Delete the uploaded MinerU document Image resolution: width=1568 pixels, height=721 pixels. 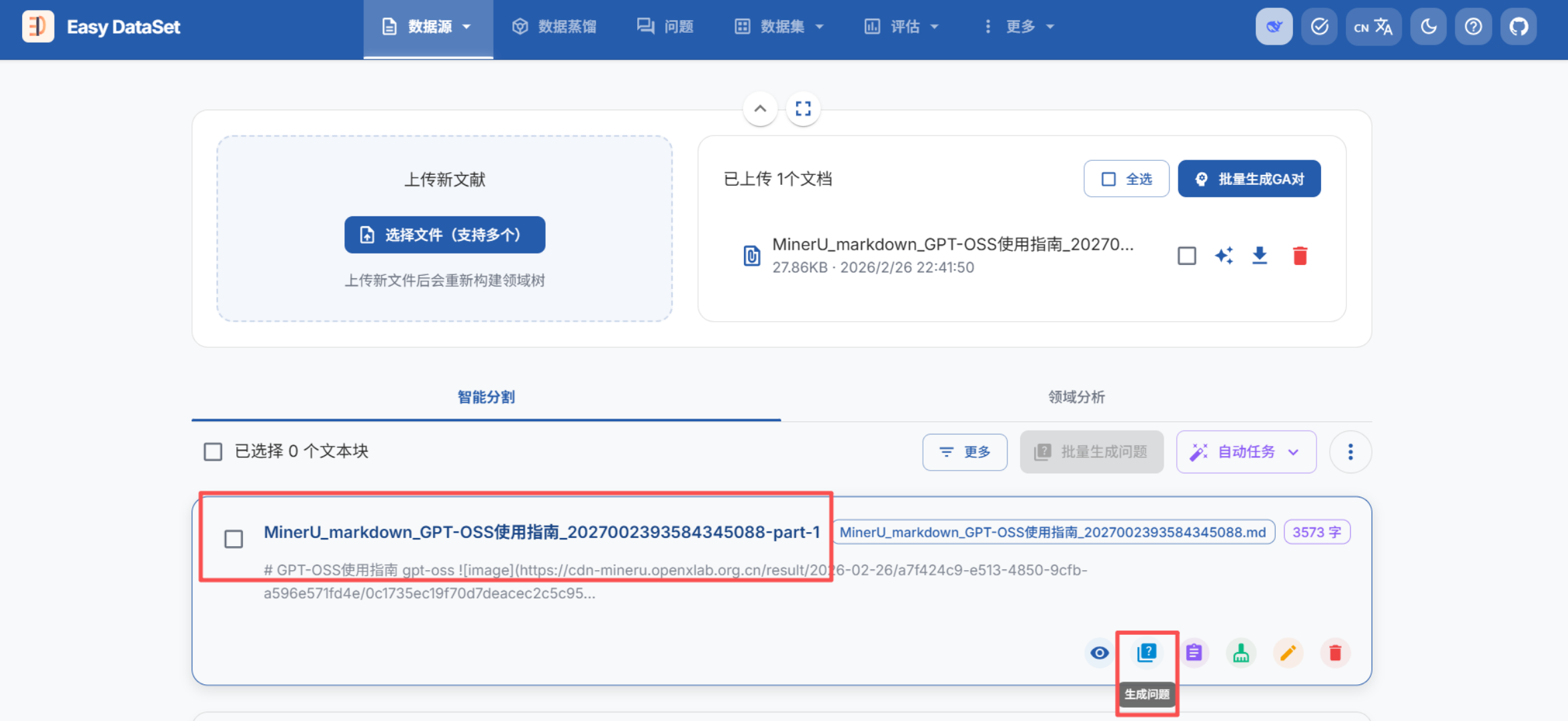(1300, 256)
